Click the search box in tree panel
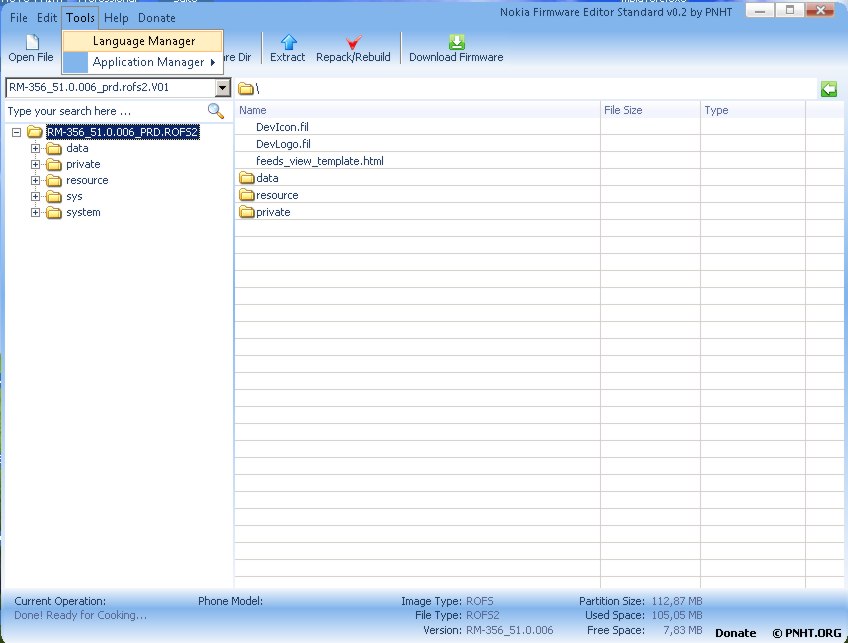Viewport: 848px width, 643px height. point(105,111)
